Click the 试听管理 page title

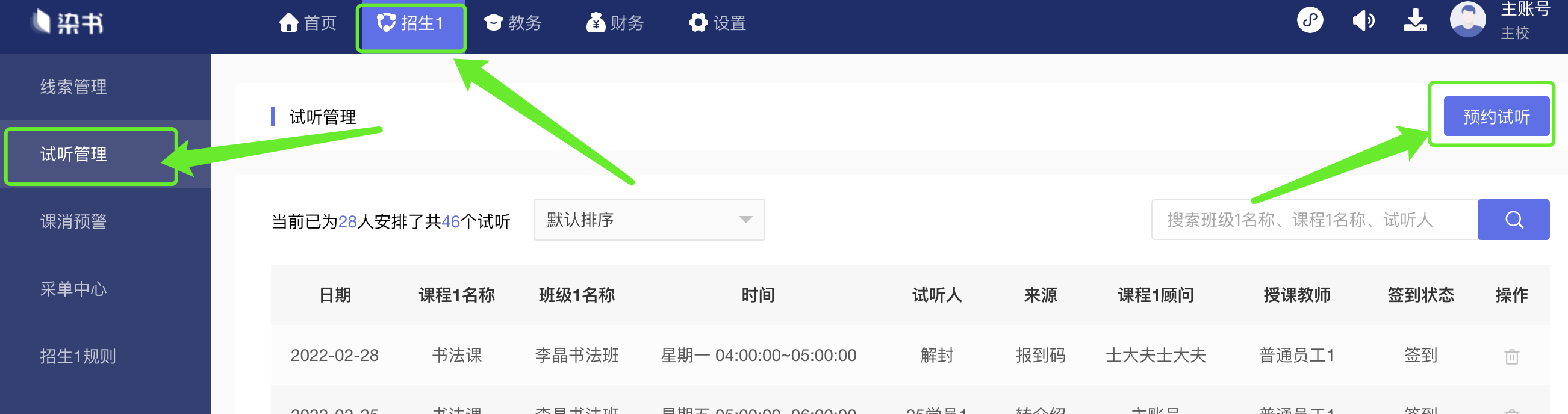coord(323,117)
